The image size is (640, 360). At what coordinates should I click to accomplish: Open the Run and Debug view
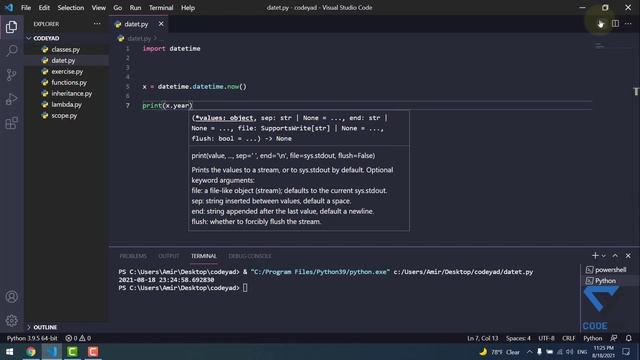(11, 99)
